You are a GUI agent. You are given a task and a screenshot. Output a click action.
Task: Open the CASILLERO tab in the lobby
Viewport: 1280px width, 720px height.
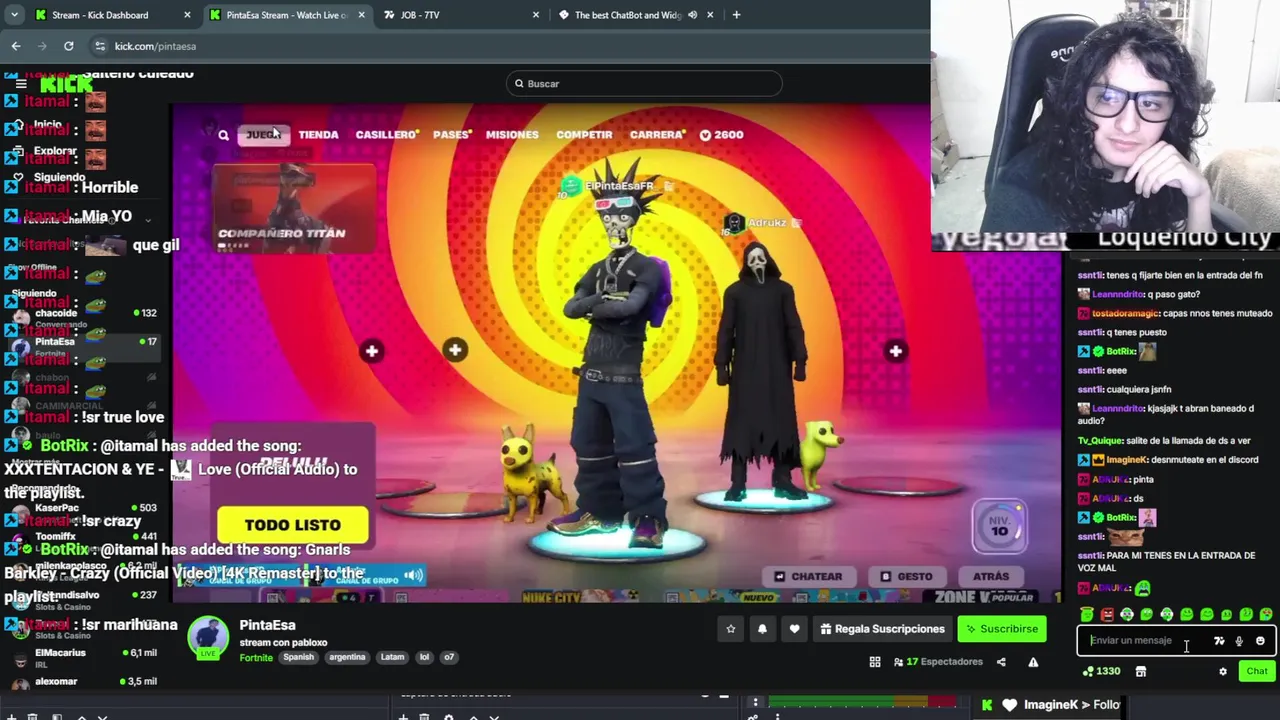[x=386, y=135]
